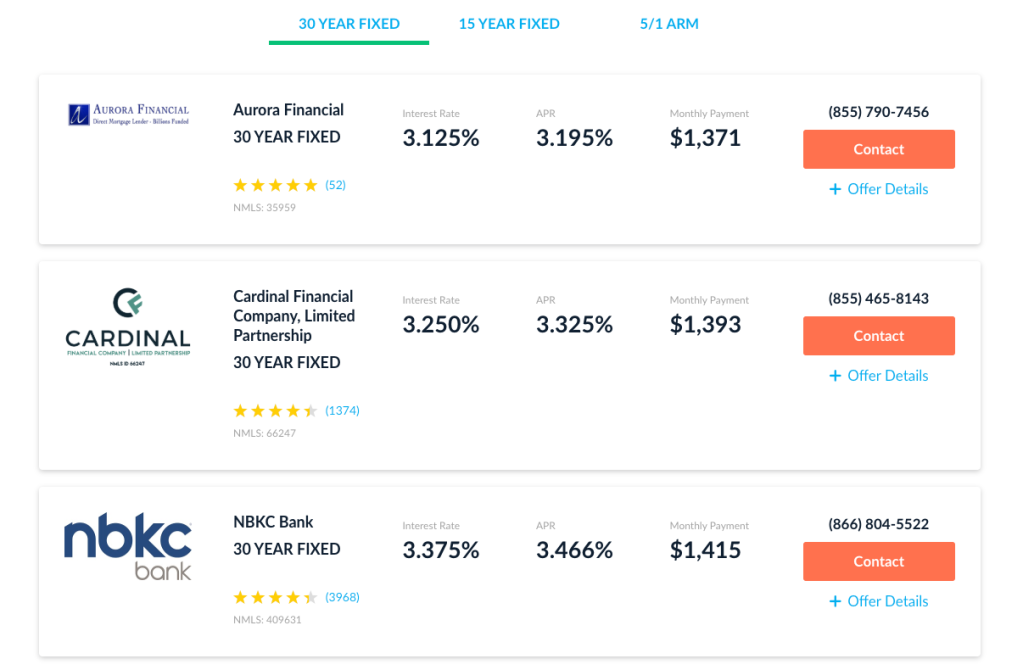Click NBKC Bank's star rating

pyautogui.click(x=275, y=598)
